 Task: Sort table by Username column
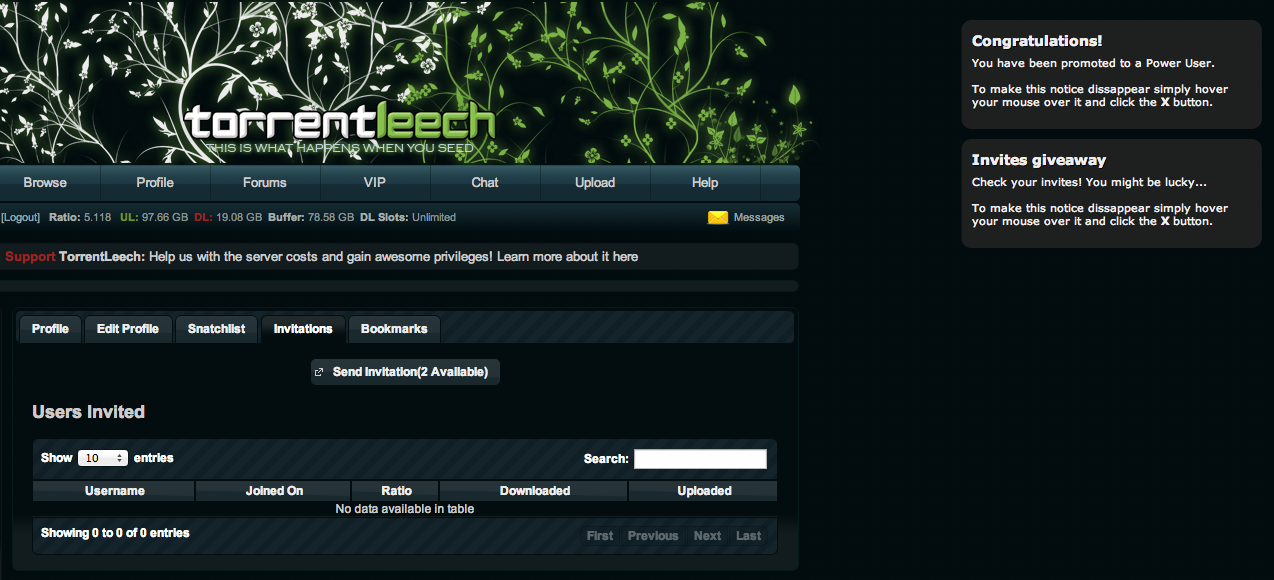[114, 491]
